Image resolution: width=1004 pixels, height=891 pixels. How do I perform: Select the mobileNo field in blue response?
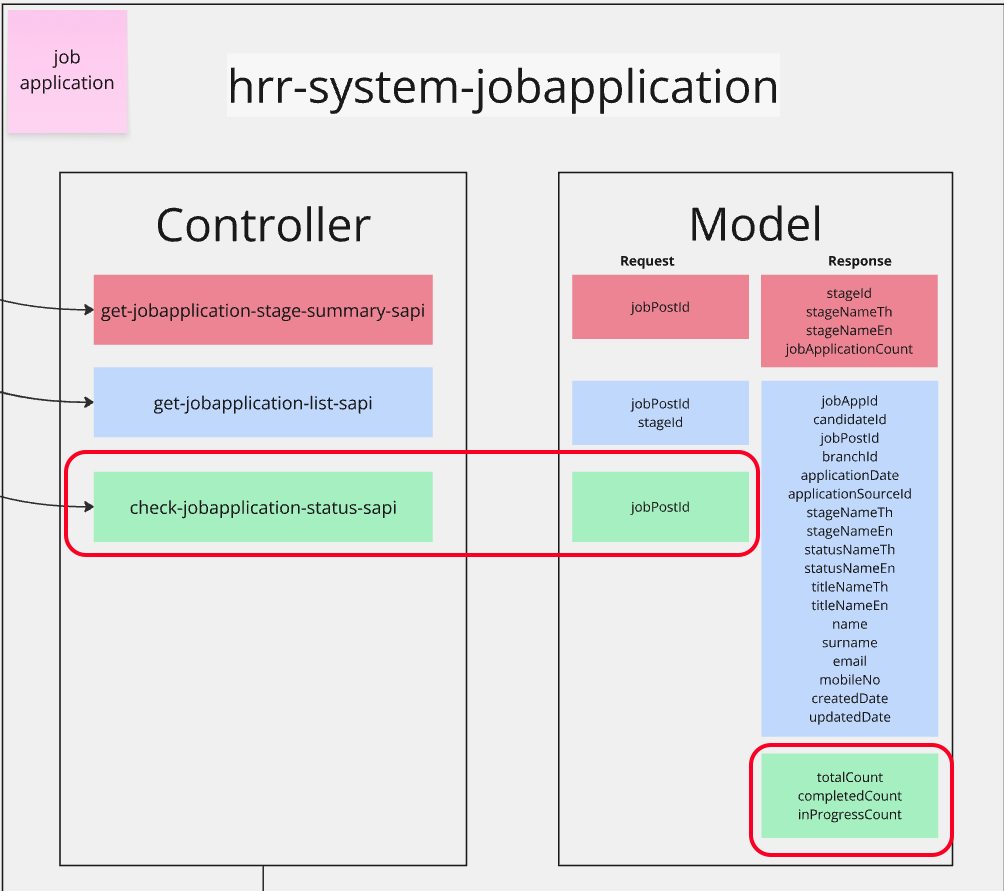tap(849, 680)
